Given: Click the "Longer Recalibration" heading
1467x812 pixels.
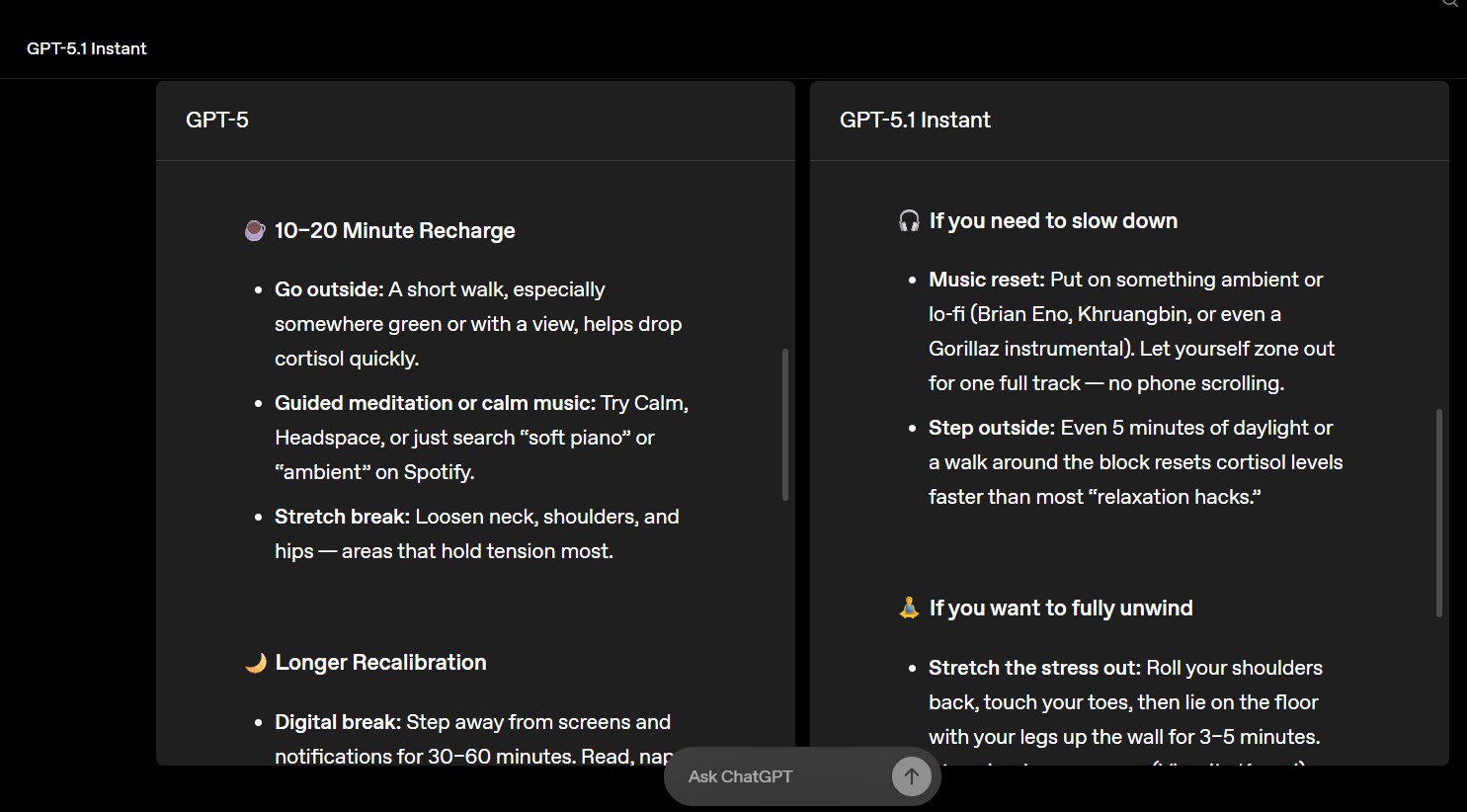Looking at the screenshot, I should (x=380, y=663).
